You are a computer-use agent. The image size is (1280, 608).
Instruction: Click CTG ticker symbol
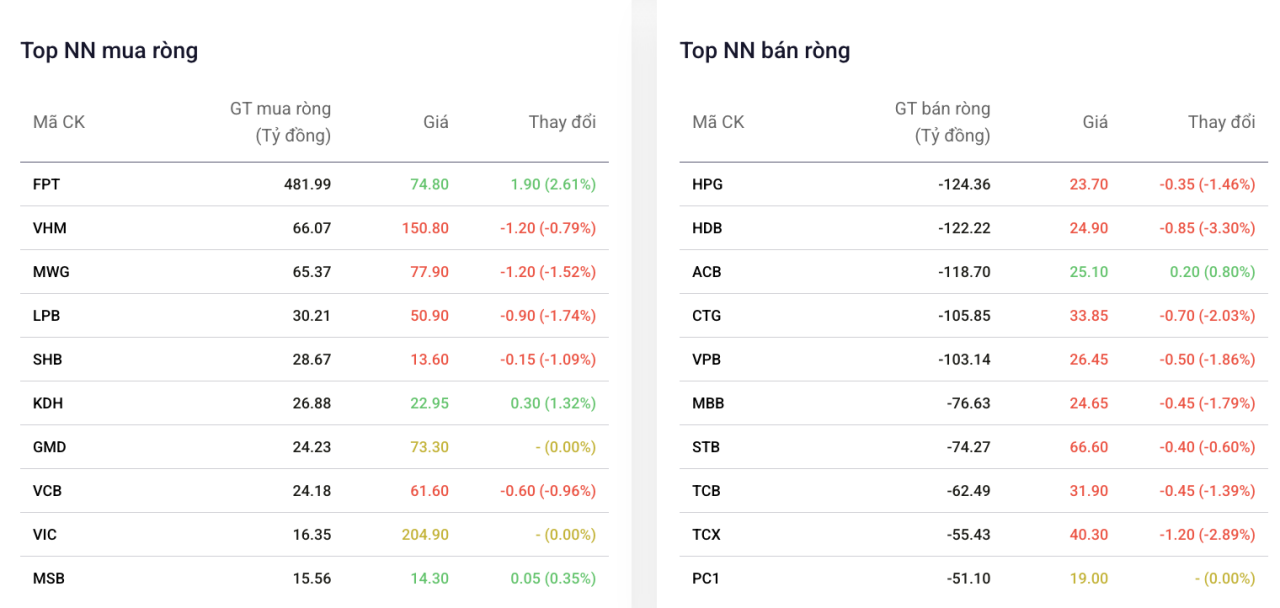click(x=706, y=316)
